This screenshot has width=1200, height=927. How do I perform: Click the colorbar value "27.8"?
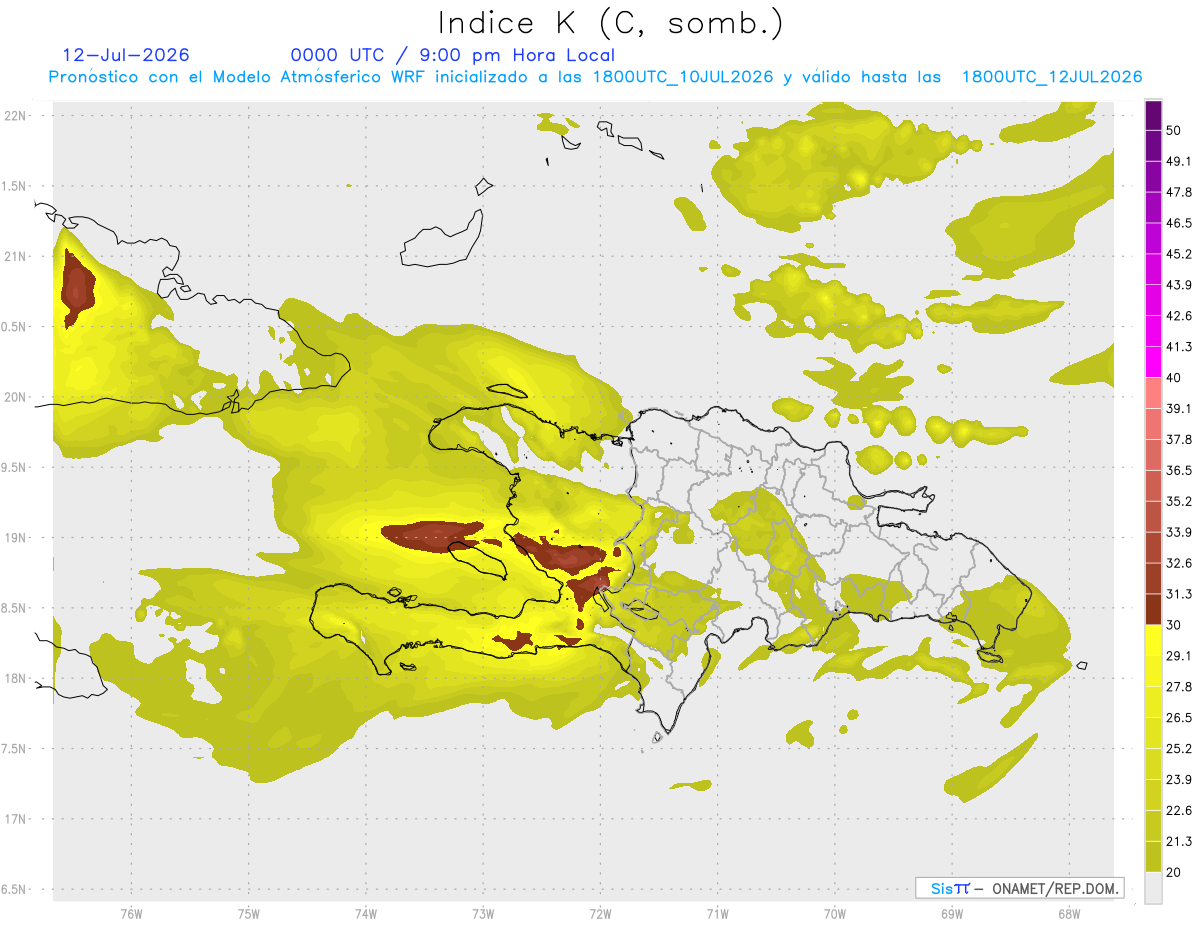[x=1179, y=686]
